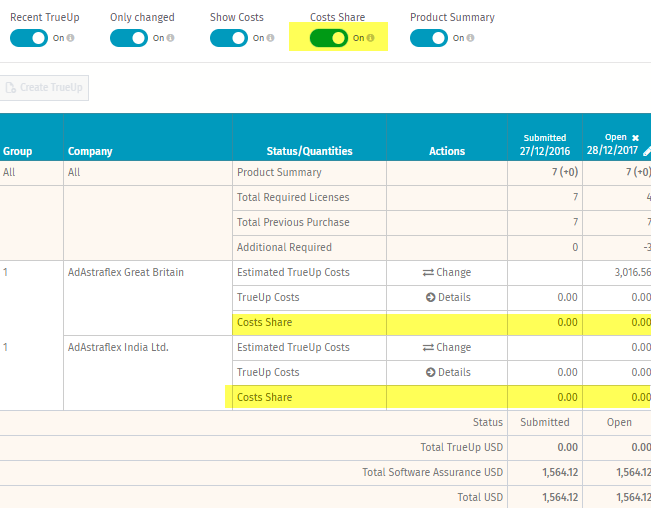Click the info icon beside Product Summary toggle
651x508 pixels.
(470, 38)
